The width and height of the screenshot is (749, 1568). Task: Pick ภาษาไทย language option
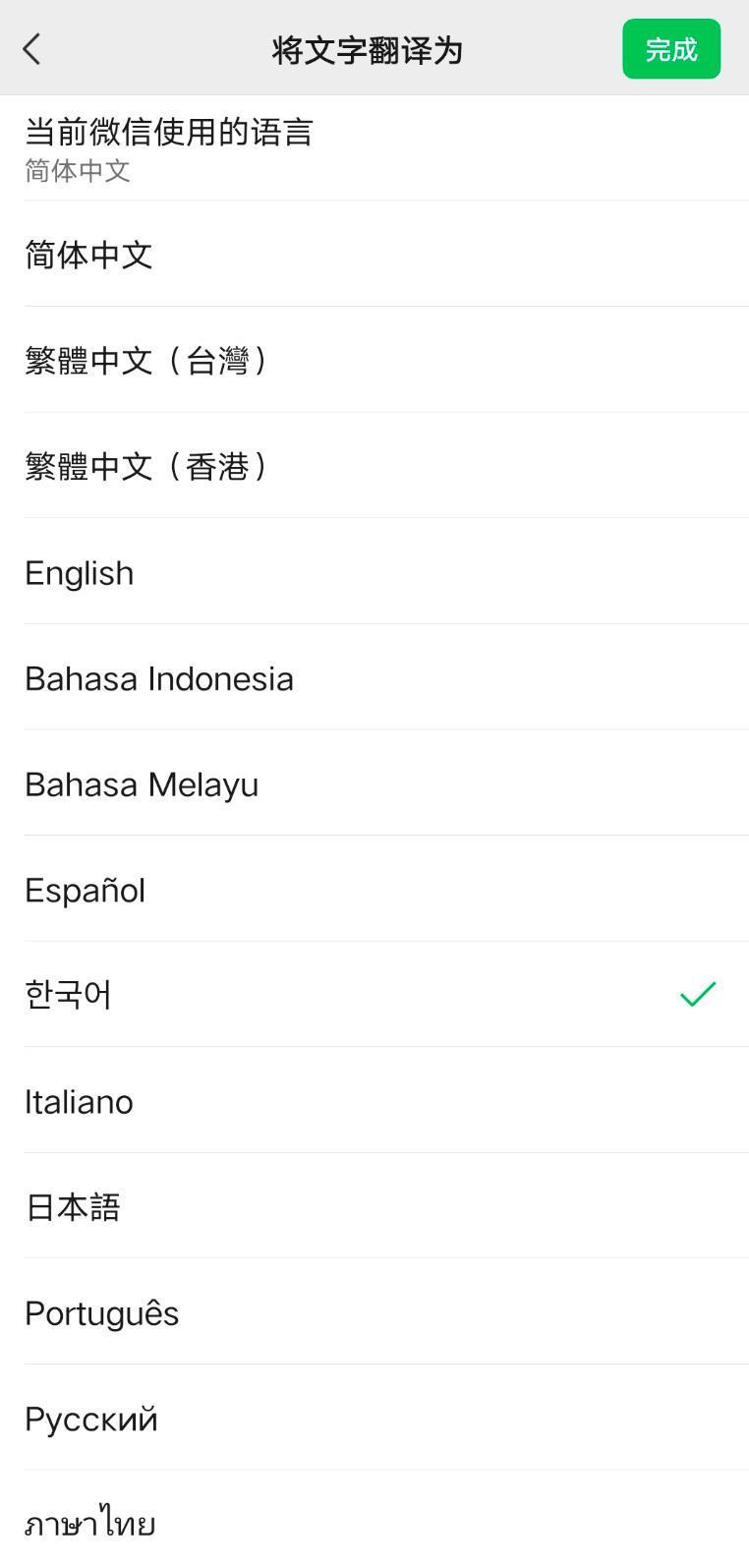click(x=90, y=1524)
